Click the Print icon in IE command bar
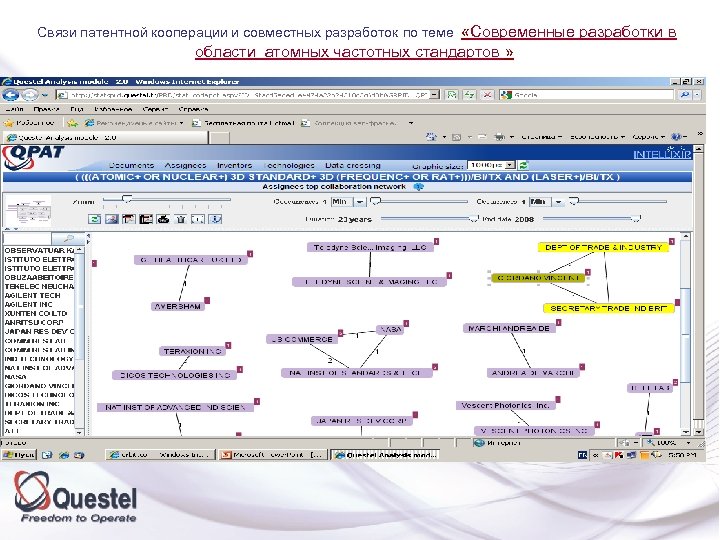This screenshot has width=720, height=540. 499,137
